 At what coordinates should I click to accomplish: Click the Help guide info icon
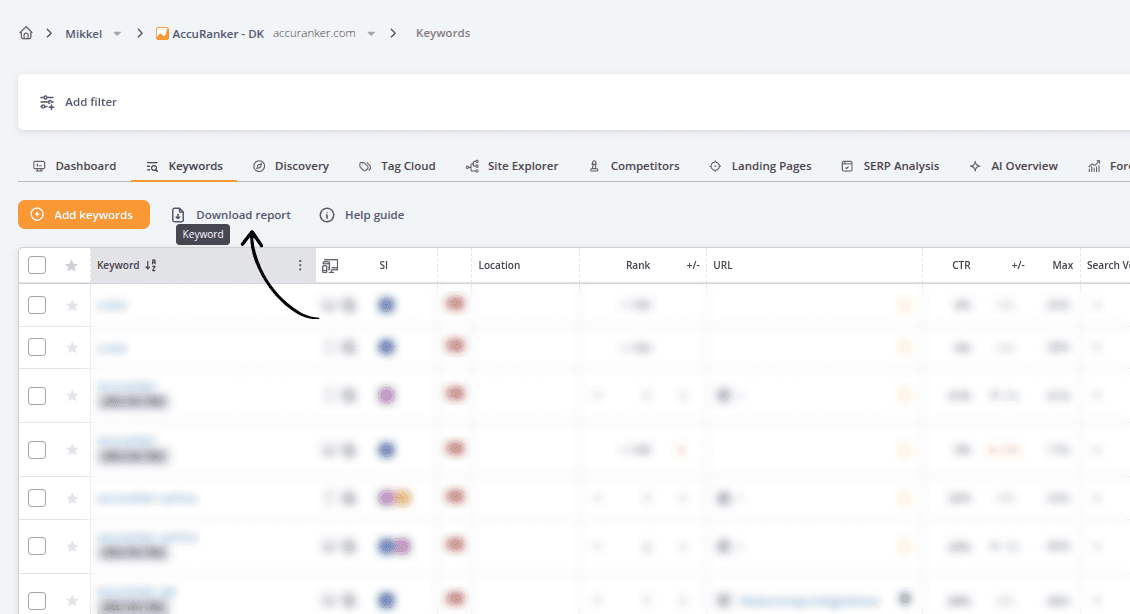pyautogui.click(x=327, y=215)
